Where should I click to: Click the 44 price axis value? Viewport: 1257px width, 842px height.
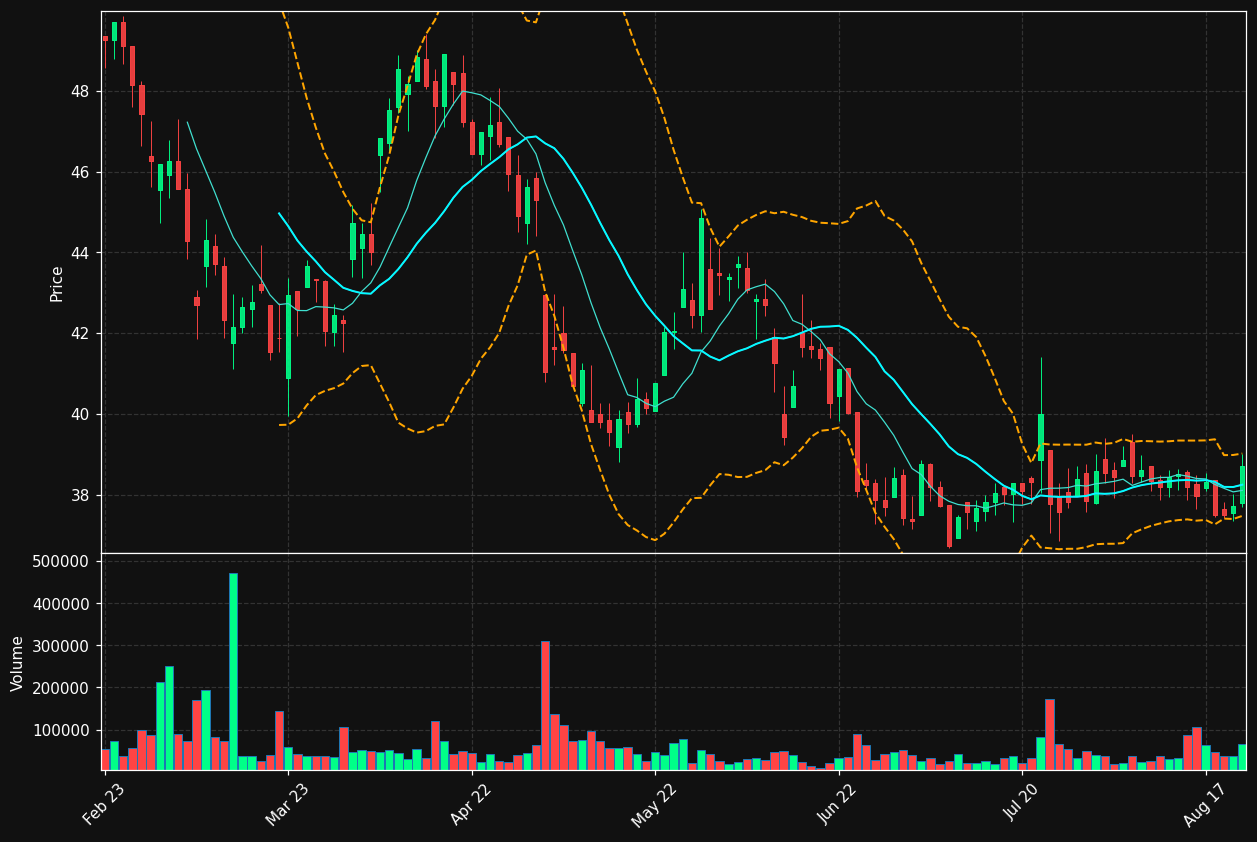click(80, 253)
